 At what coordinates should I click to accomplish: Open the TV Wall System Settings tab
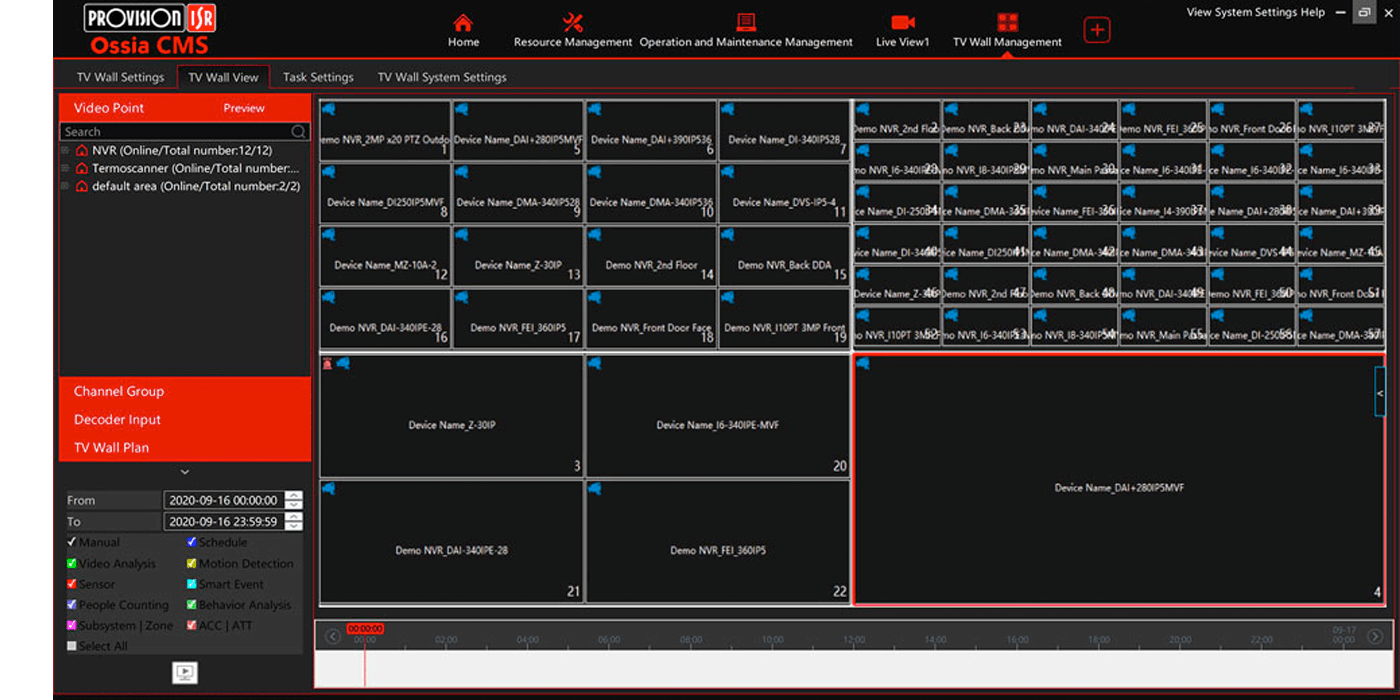tap(442, 77)
